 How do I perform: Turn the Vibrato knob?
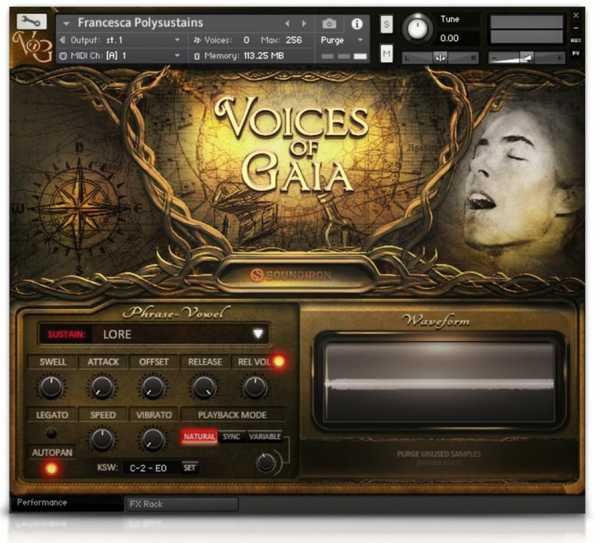pos(153,439)
